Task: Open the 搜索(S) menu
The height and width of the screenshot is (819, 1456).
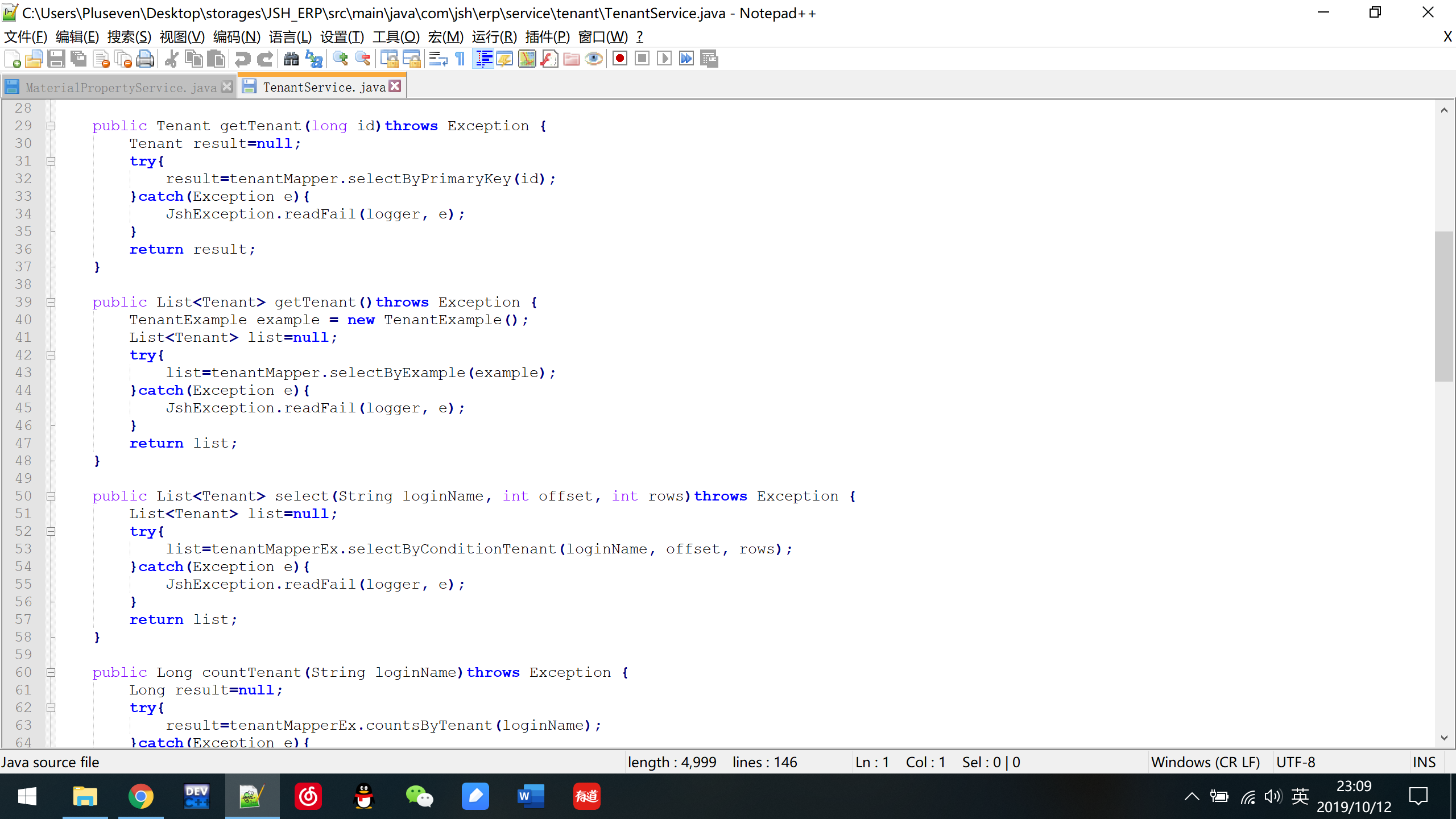Action: click(129, 37)
